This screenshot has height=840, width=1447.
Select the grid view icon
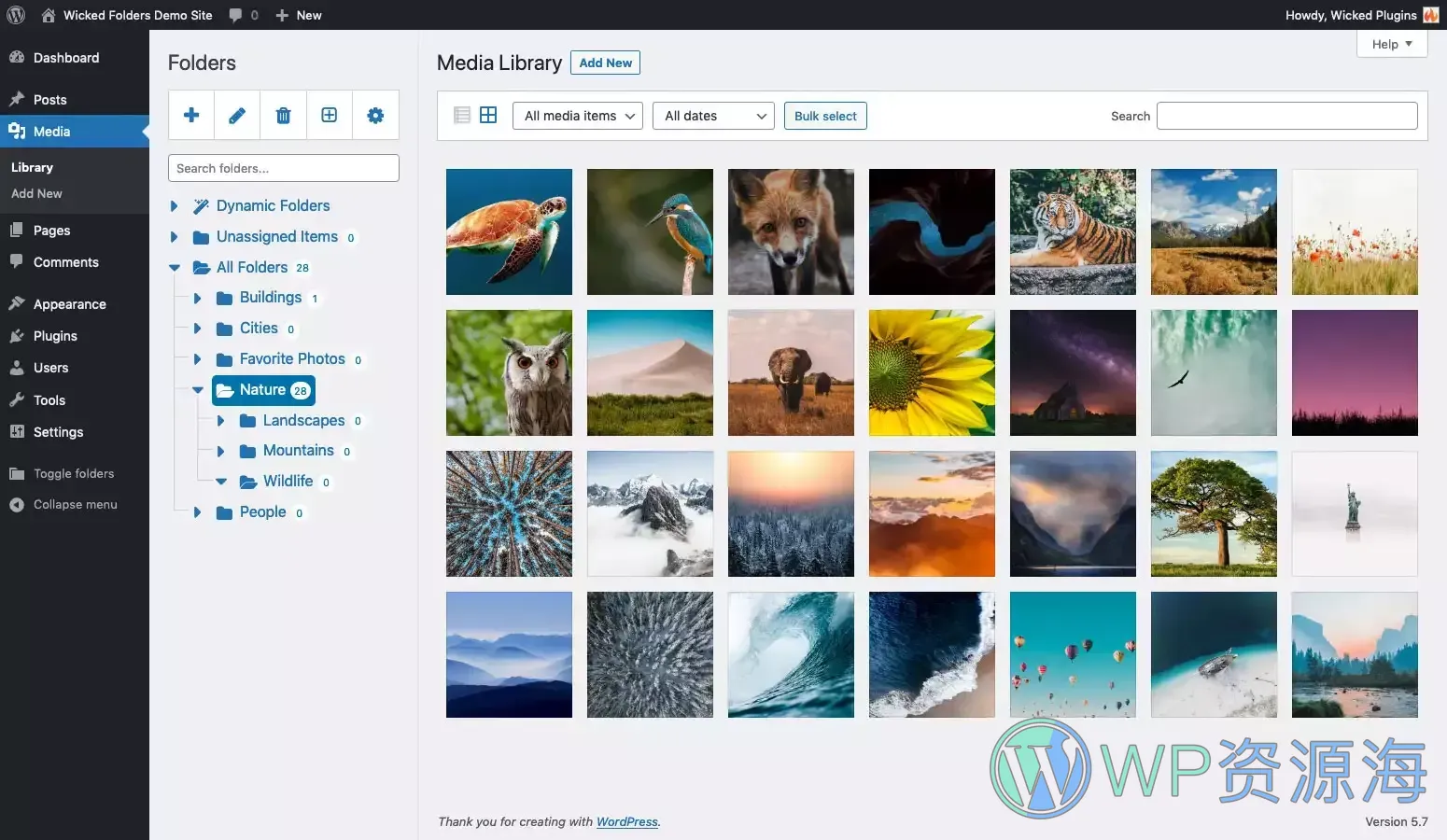(x=488, y=115)
